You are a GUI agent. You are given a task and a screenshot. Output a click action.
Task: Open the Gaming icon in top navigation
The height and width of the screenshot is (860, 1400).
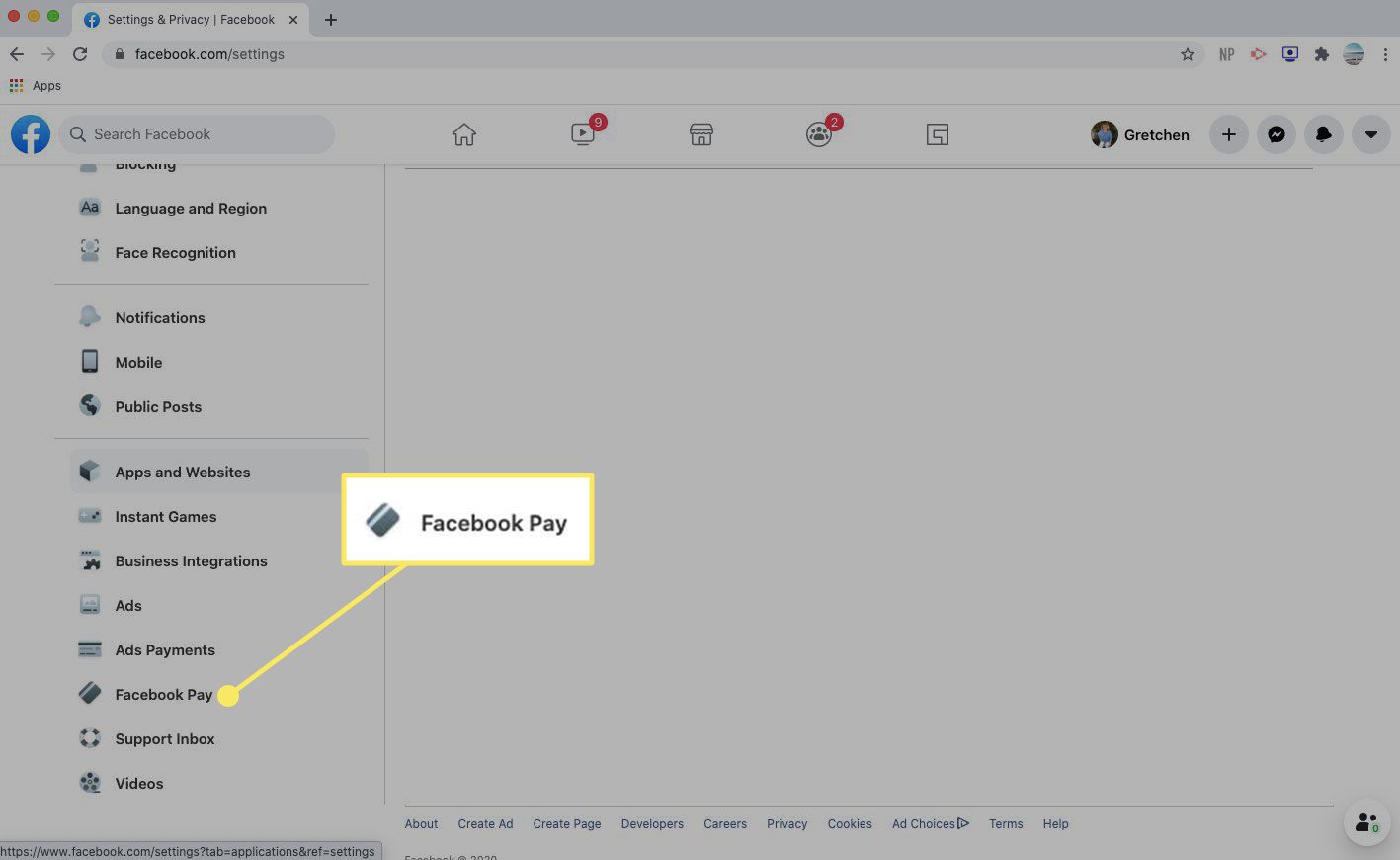coord(938,134)
